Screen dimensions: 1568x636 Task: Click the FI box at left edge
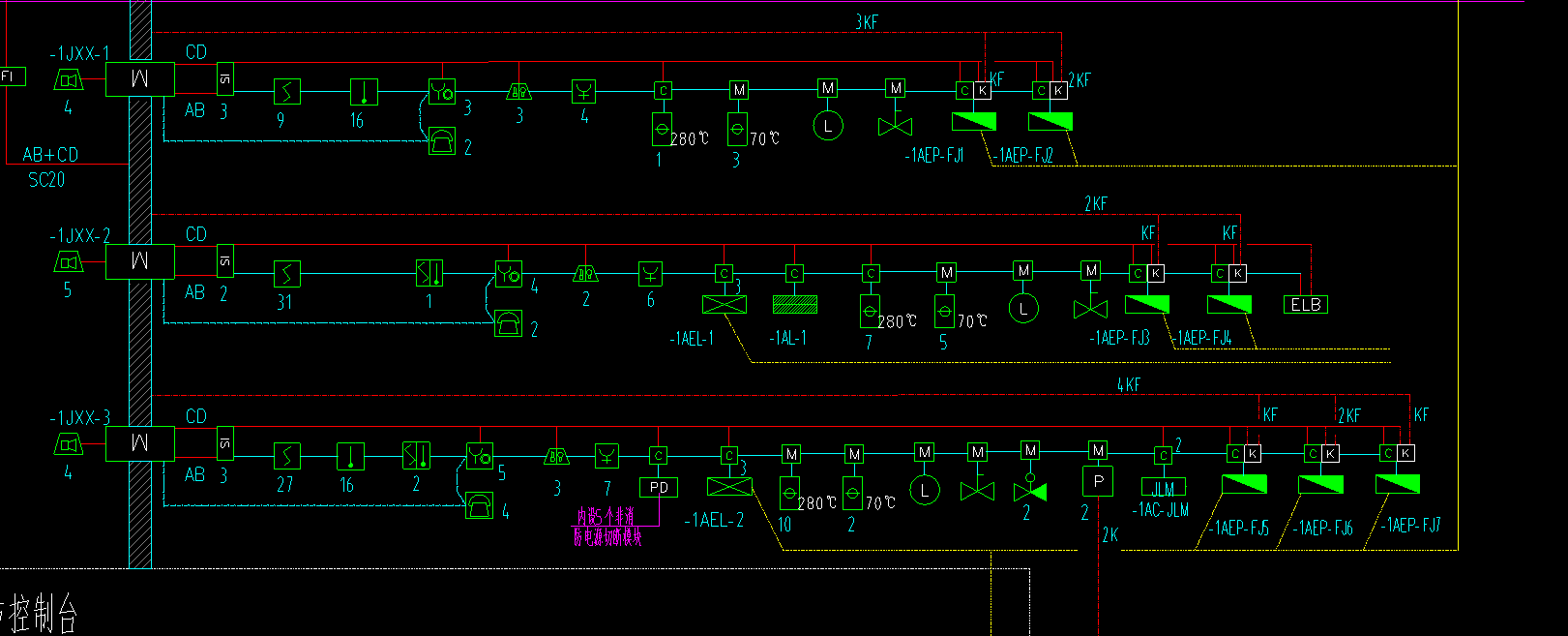(12, 76)
